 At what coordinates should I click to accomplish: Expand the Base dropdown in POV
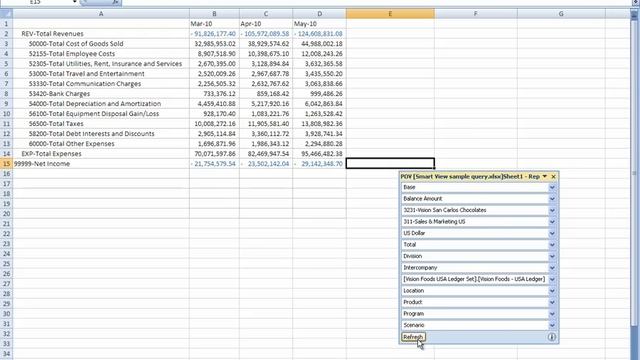(552, 187)
